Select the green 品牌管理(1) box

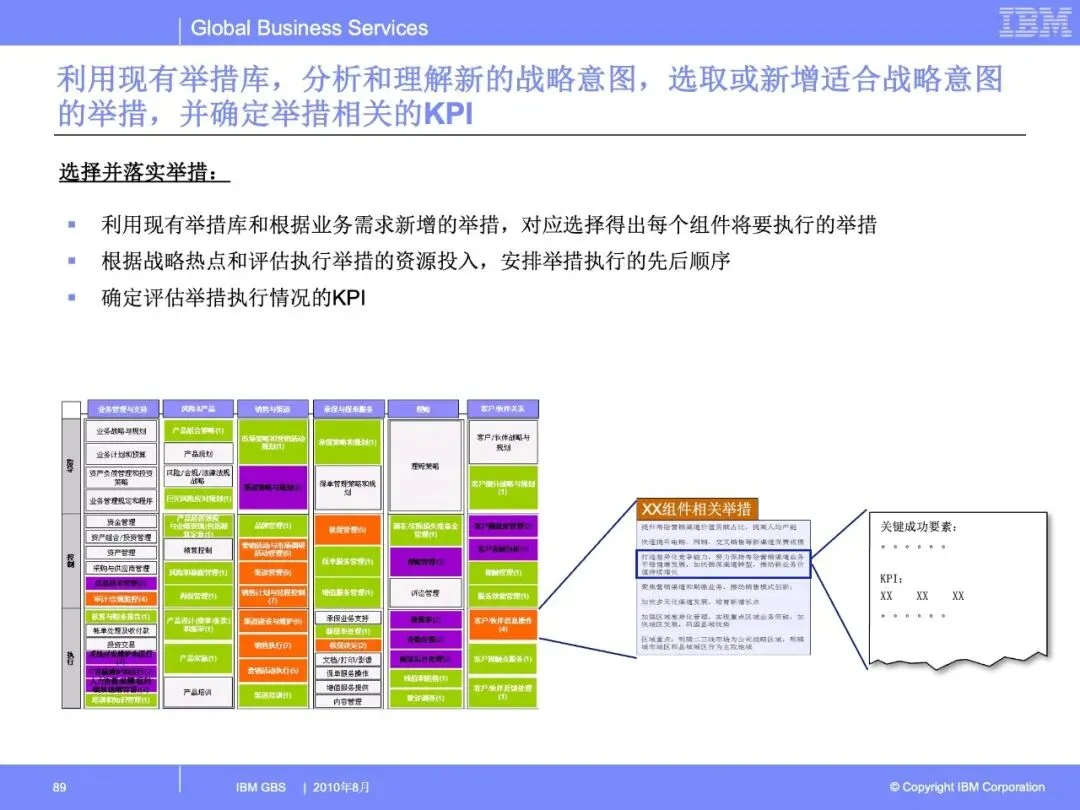tap(273, 526)
